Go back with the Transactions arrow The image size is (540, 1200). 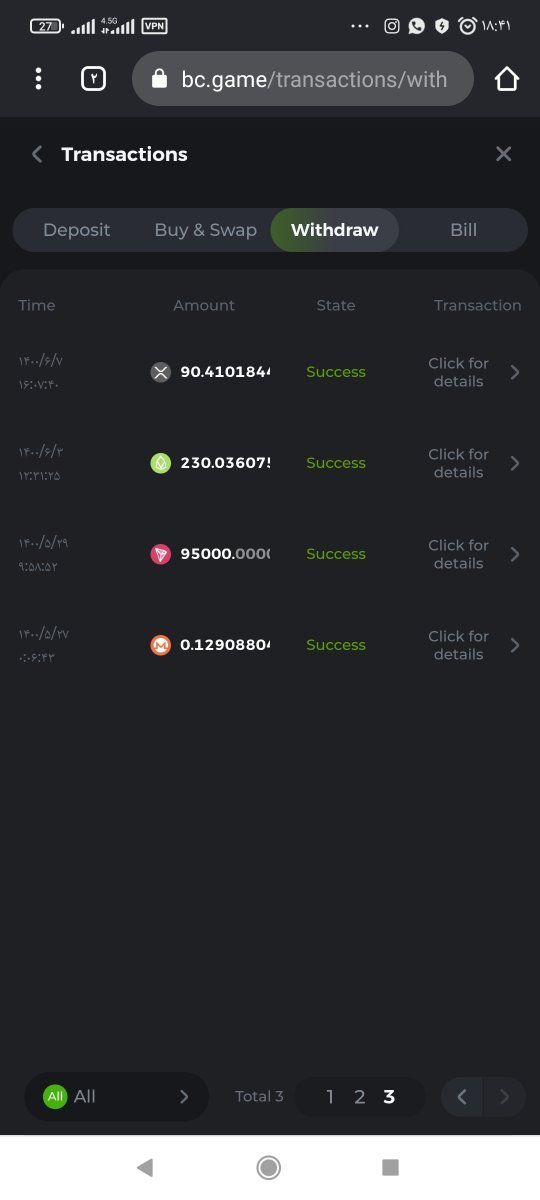(x=37, y=154)
